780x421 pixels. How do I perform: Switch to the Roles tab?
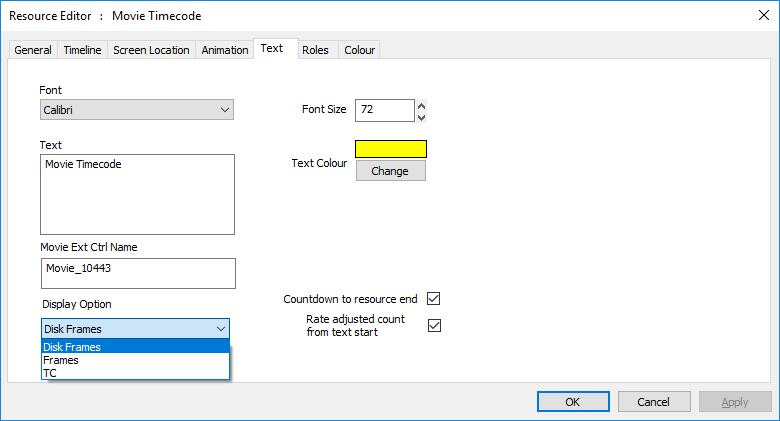click(315, 50)
